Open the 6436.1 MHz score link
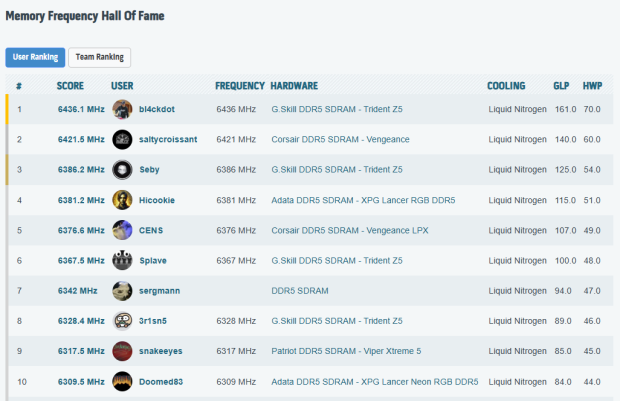This screenshot has height=401, width=620. point(80,109)
